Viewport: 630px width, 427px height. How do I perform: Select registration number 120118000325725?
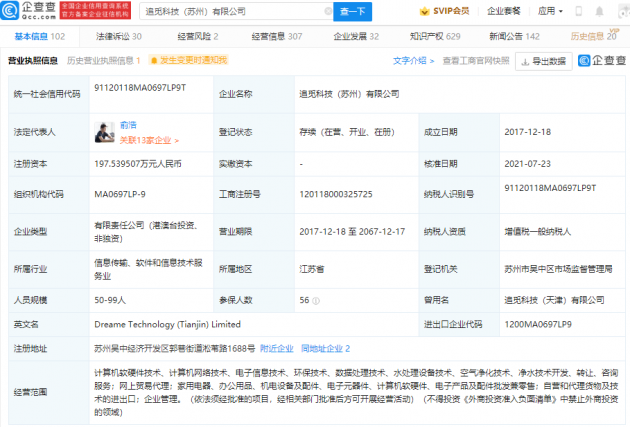[336, 194]
